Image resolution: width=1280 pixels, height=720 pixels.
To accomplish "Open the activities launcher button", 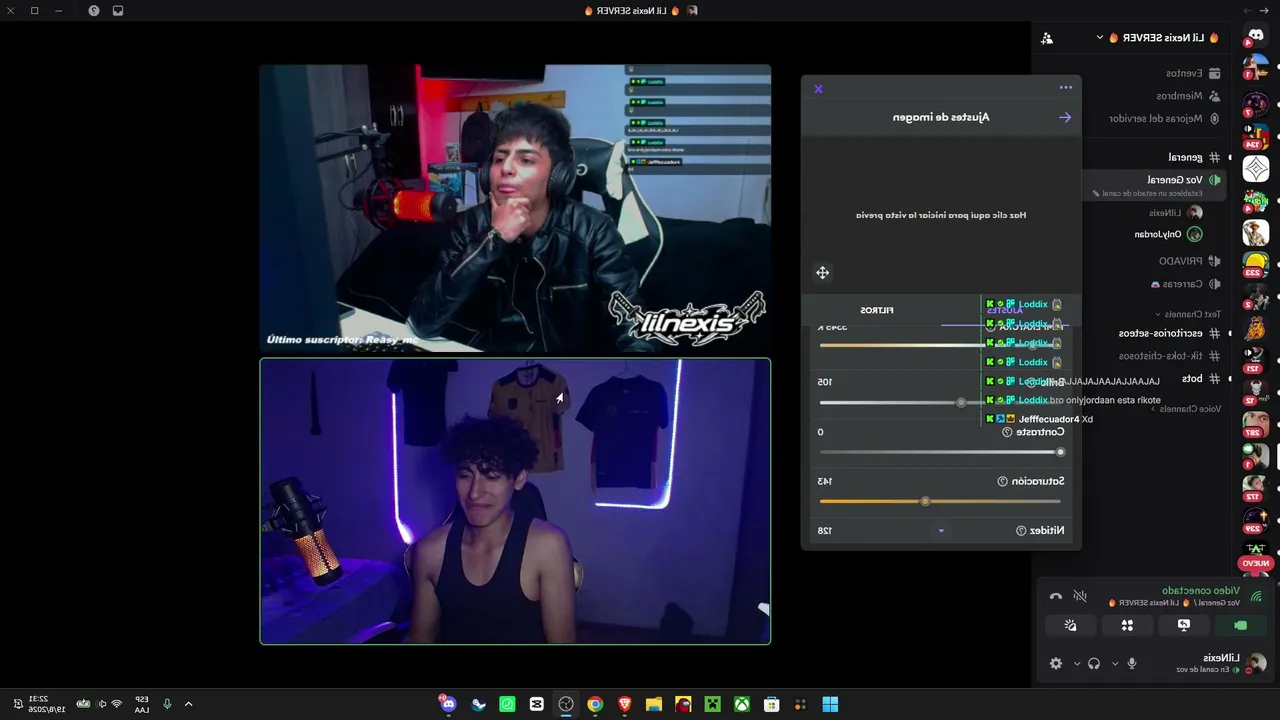I will click(x=1127, y=625).
